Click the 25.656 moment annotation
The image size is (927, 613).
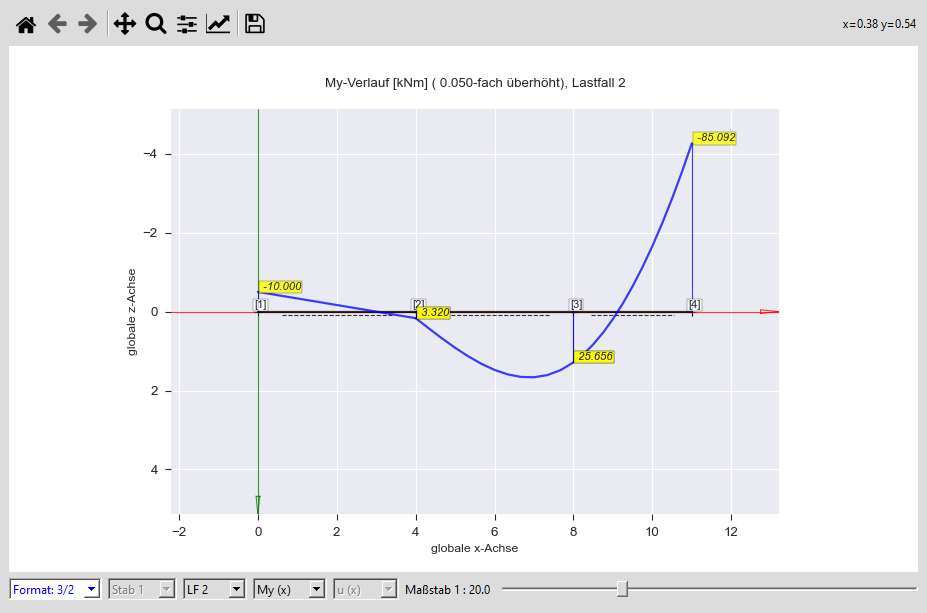coord(594,356)
